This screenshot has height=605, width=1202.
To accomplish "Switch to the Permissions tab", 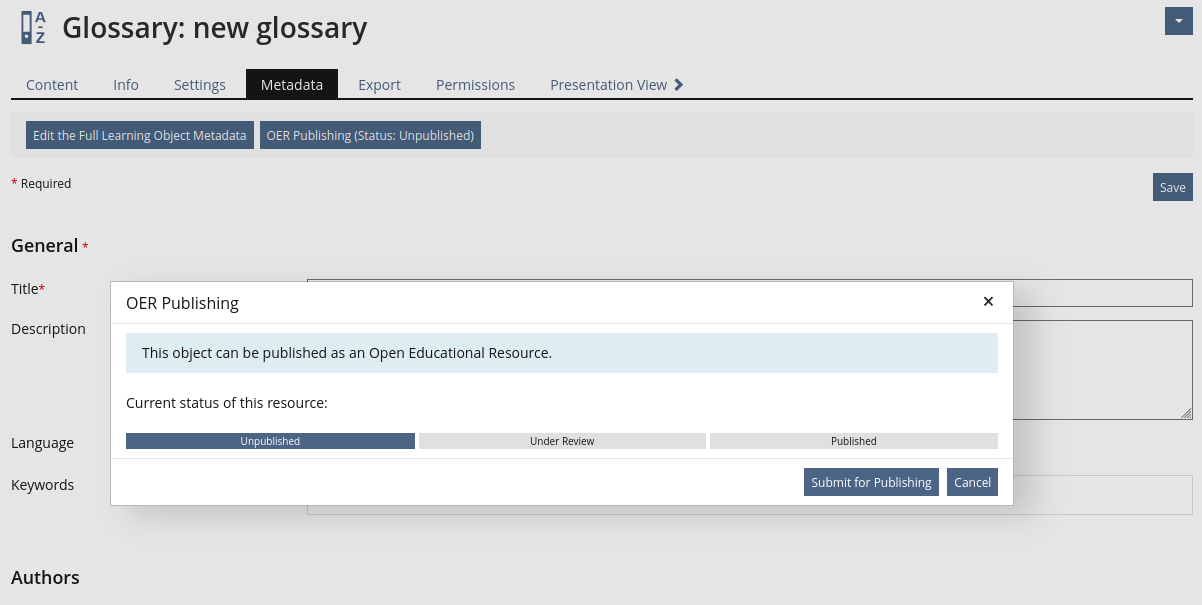I will tap(475, 85).
